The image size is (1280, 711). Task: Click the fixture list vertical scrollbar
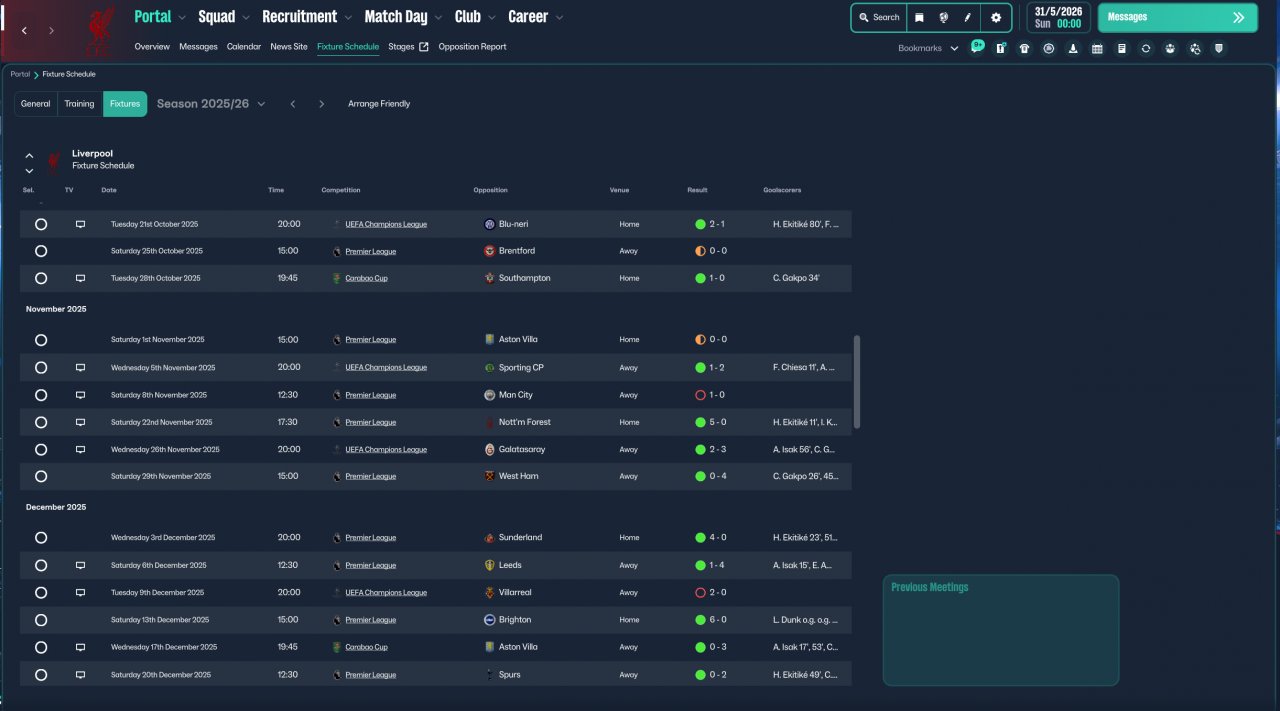(856, 382)
